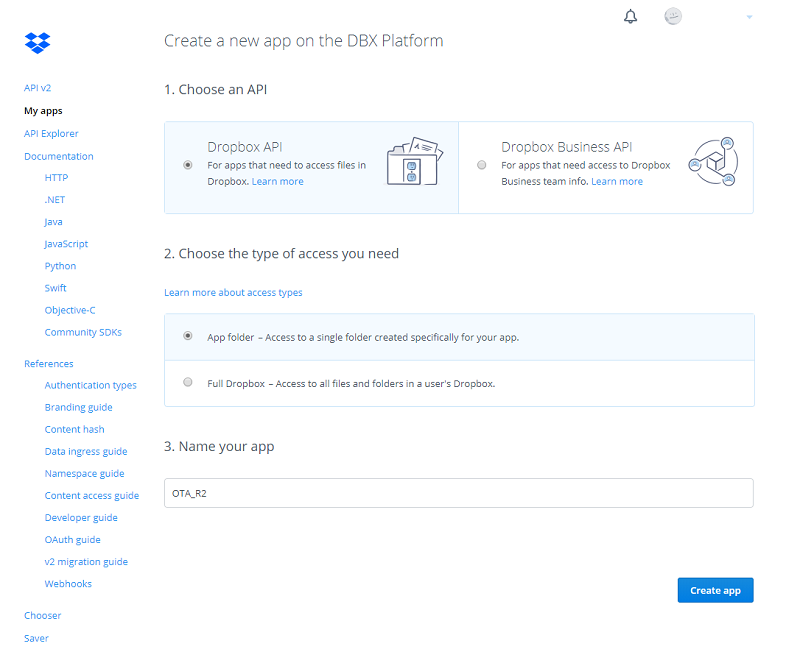The width and height of the screenshot is (800, 649).
Task: Click the Full Dropbox option text
Action: point(351,384)
